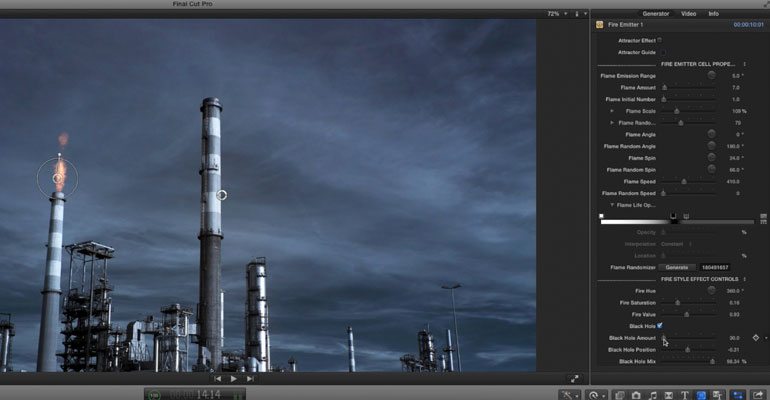Click the Generate randomizer button
The width and height of the screenshot is (770, 400).
pos(677,267)
